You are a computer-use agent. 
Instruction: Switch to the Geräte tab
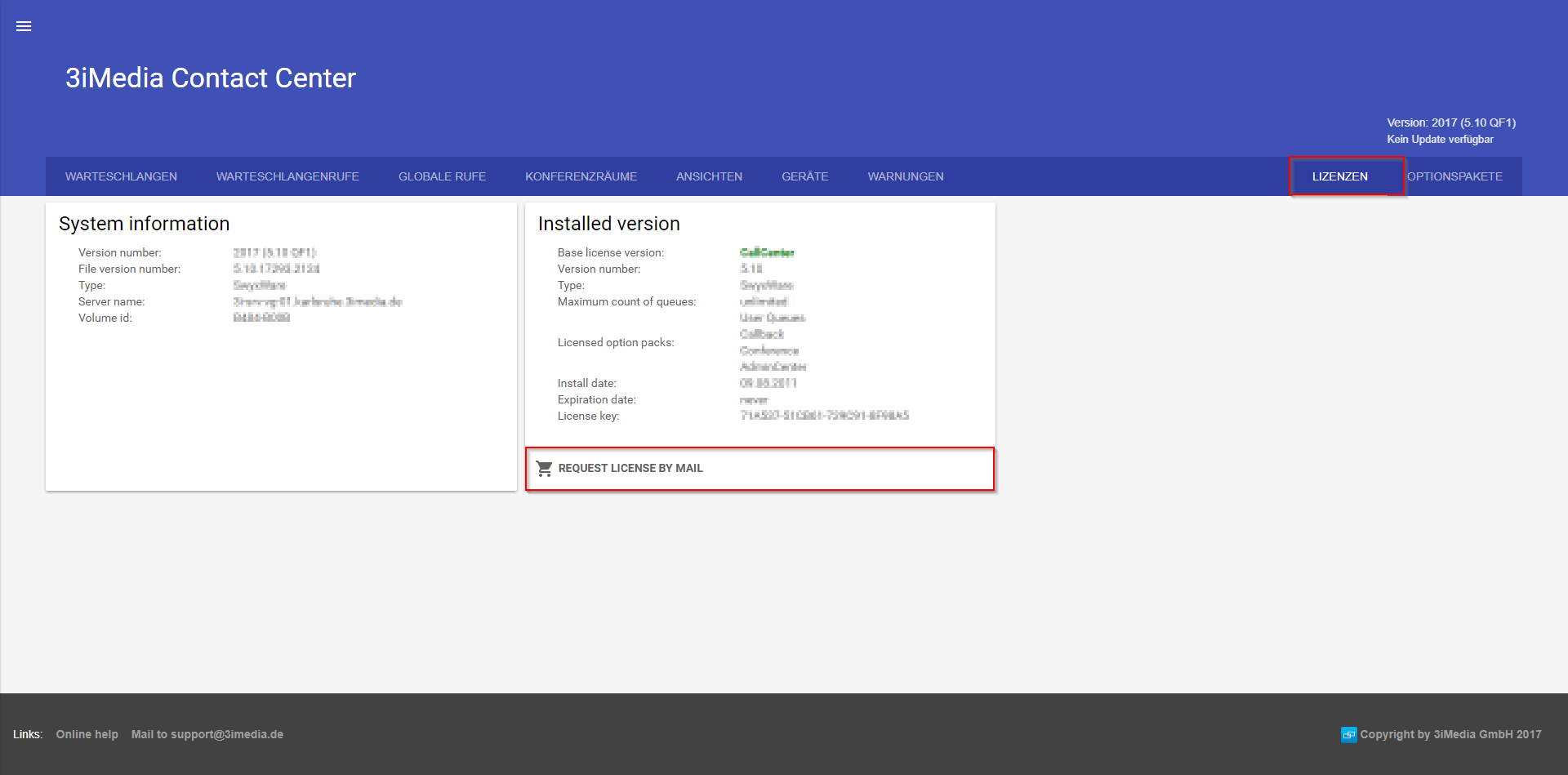click(804, 176)
